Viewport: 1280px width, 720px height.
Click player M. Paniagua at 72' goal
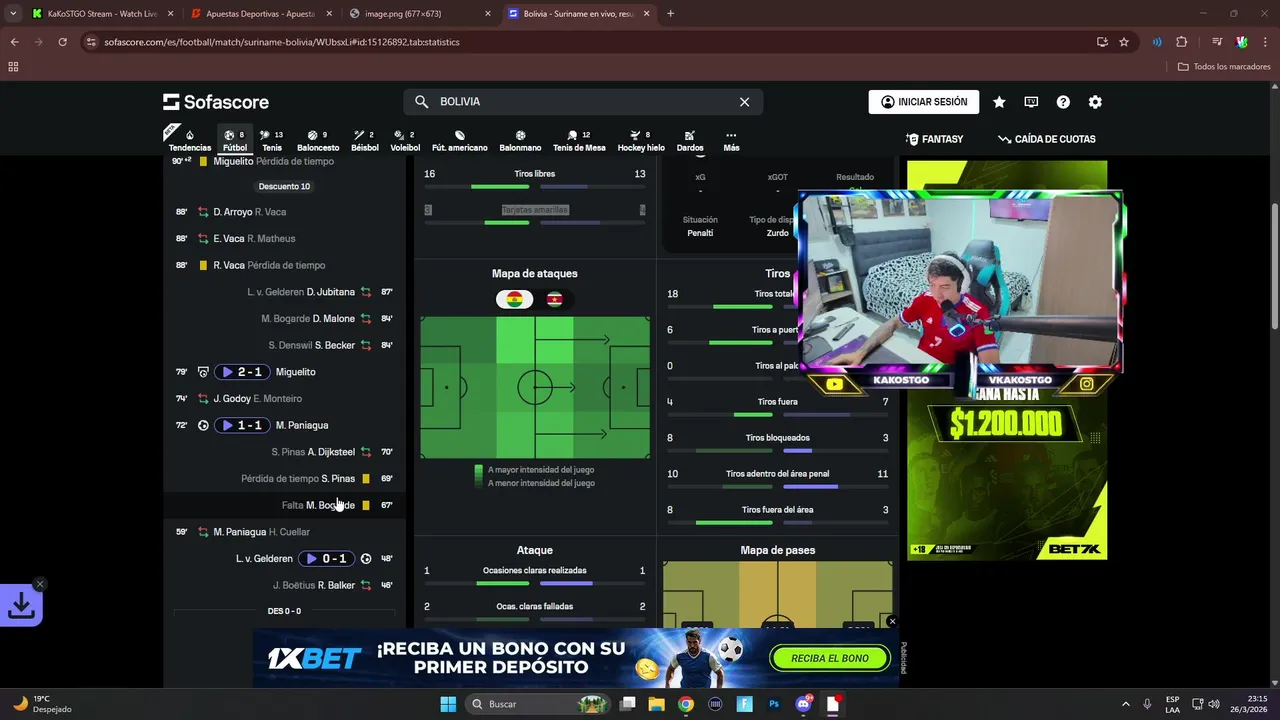point(302,425)
